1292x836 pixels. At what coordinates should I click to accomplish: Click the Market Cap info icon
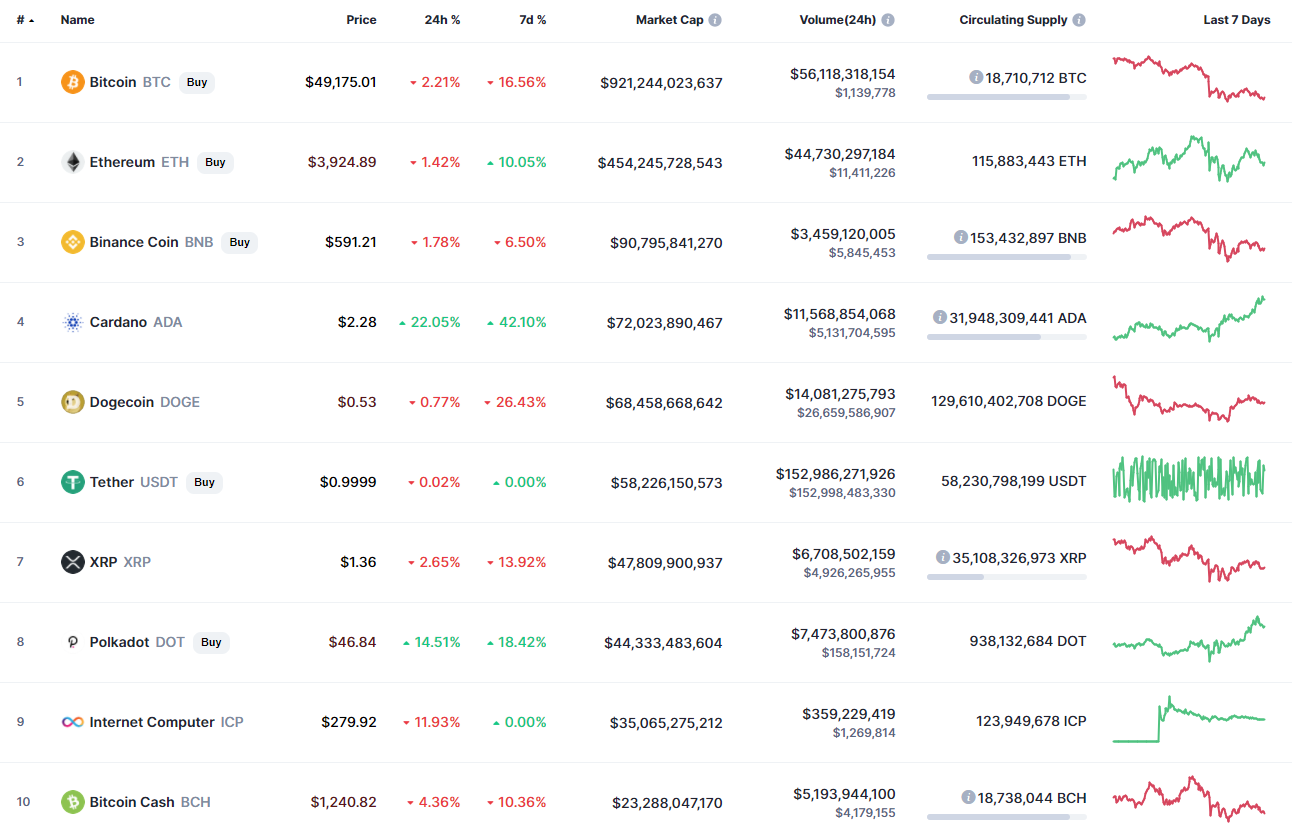point(715,20)
